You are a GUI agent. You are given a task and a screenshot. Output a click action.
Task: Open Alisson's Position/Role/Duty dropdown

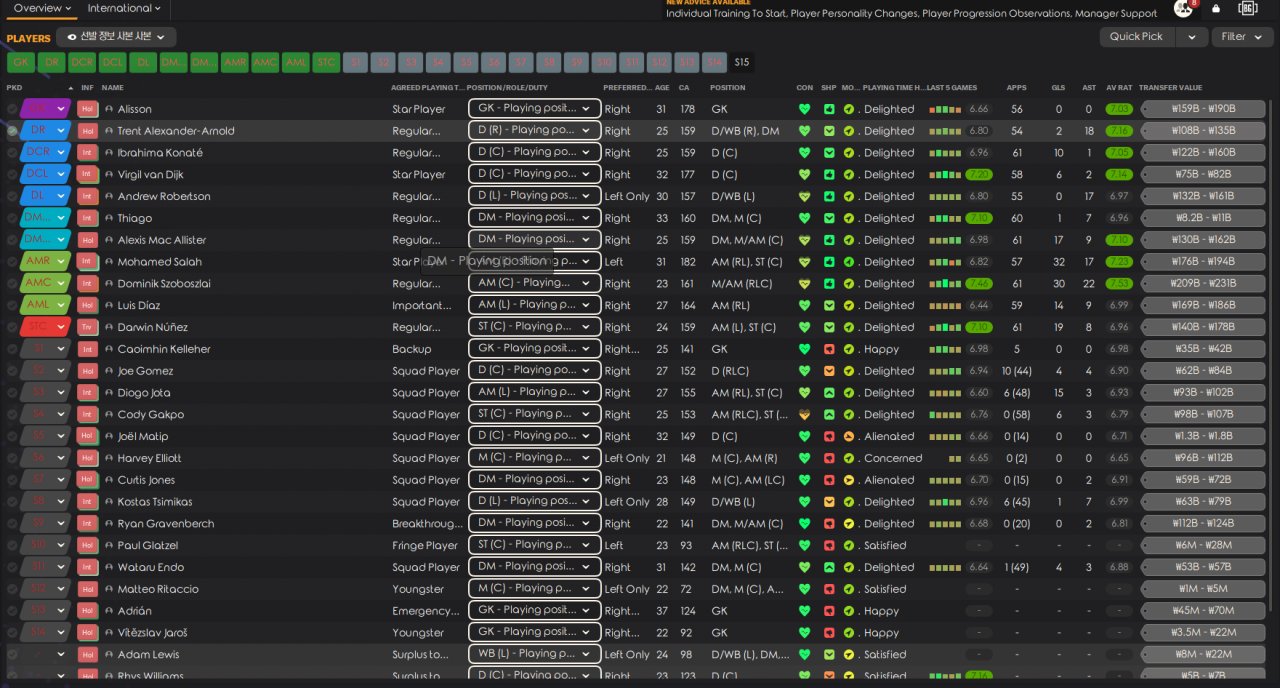pos(534,109)
